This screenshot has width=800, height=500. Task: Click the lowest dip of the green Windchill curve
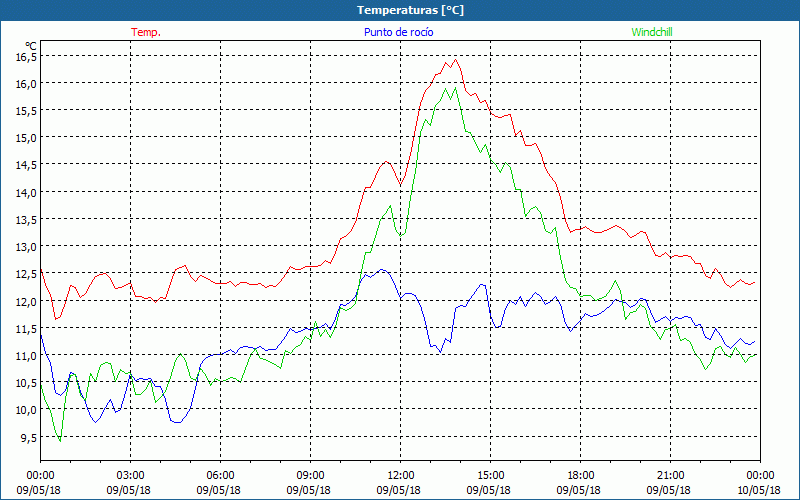point(60,440)
